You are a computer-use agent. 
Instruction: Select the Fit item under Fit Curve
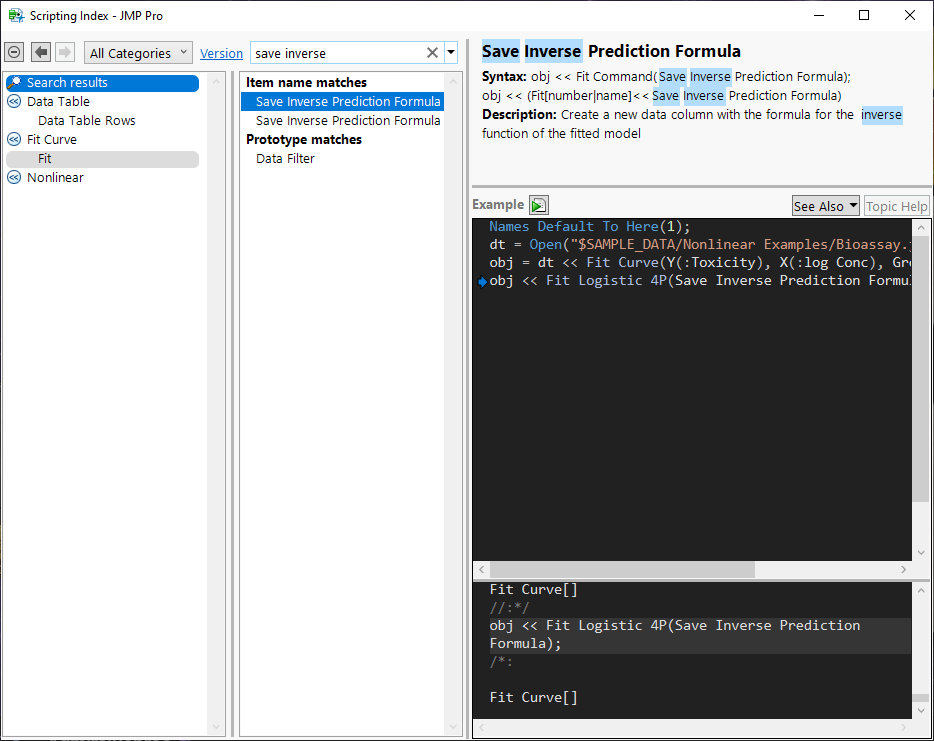45,158
